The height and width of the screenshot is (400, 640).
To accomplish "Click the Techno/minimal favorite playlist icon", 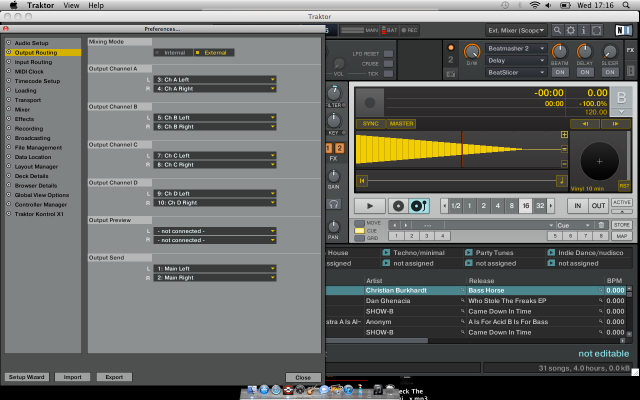I will 386,253.
